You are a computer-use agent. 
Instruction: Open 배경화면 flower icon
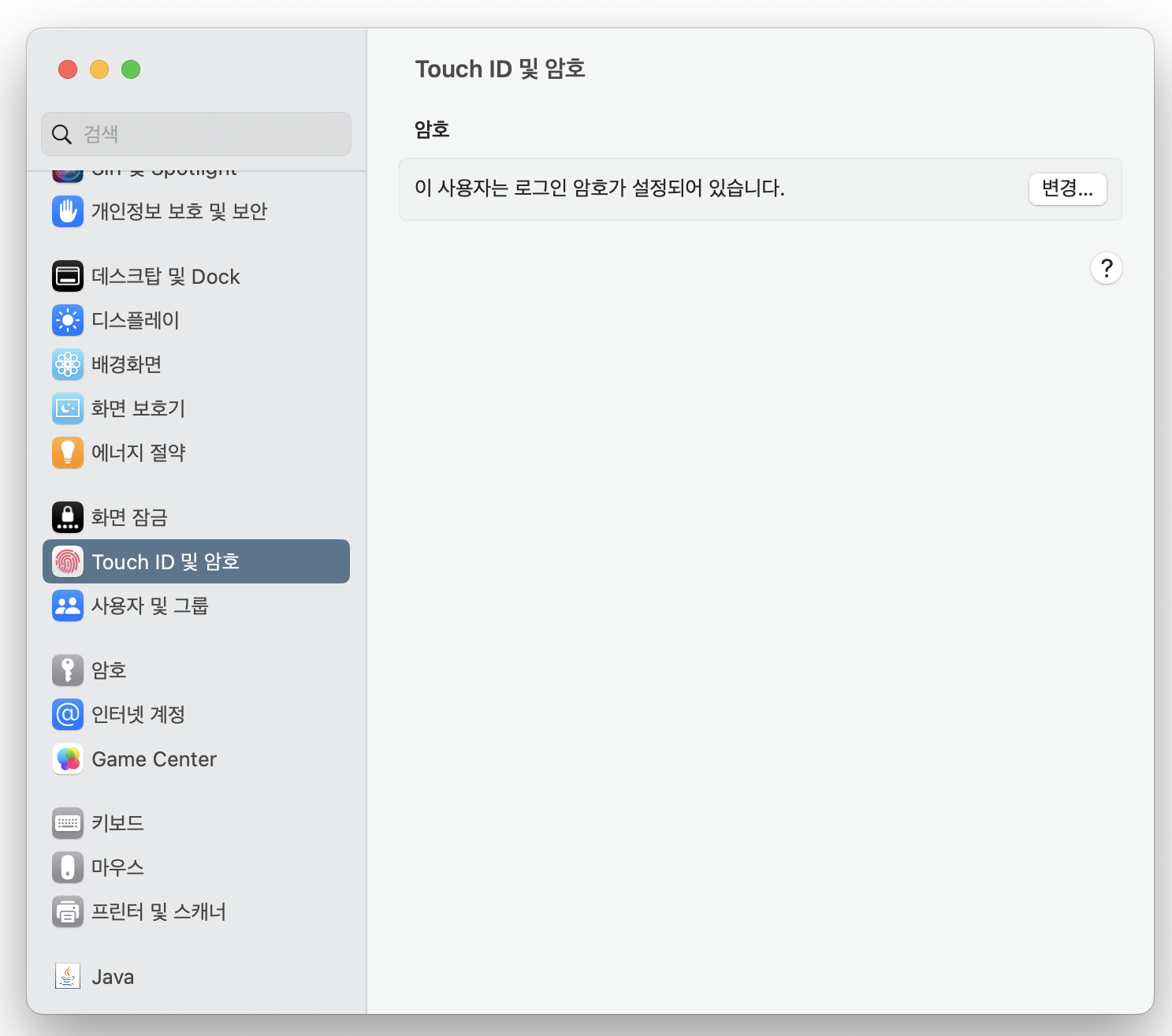click(x=68, y=364)
